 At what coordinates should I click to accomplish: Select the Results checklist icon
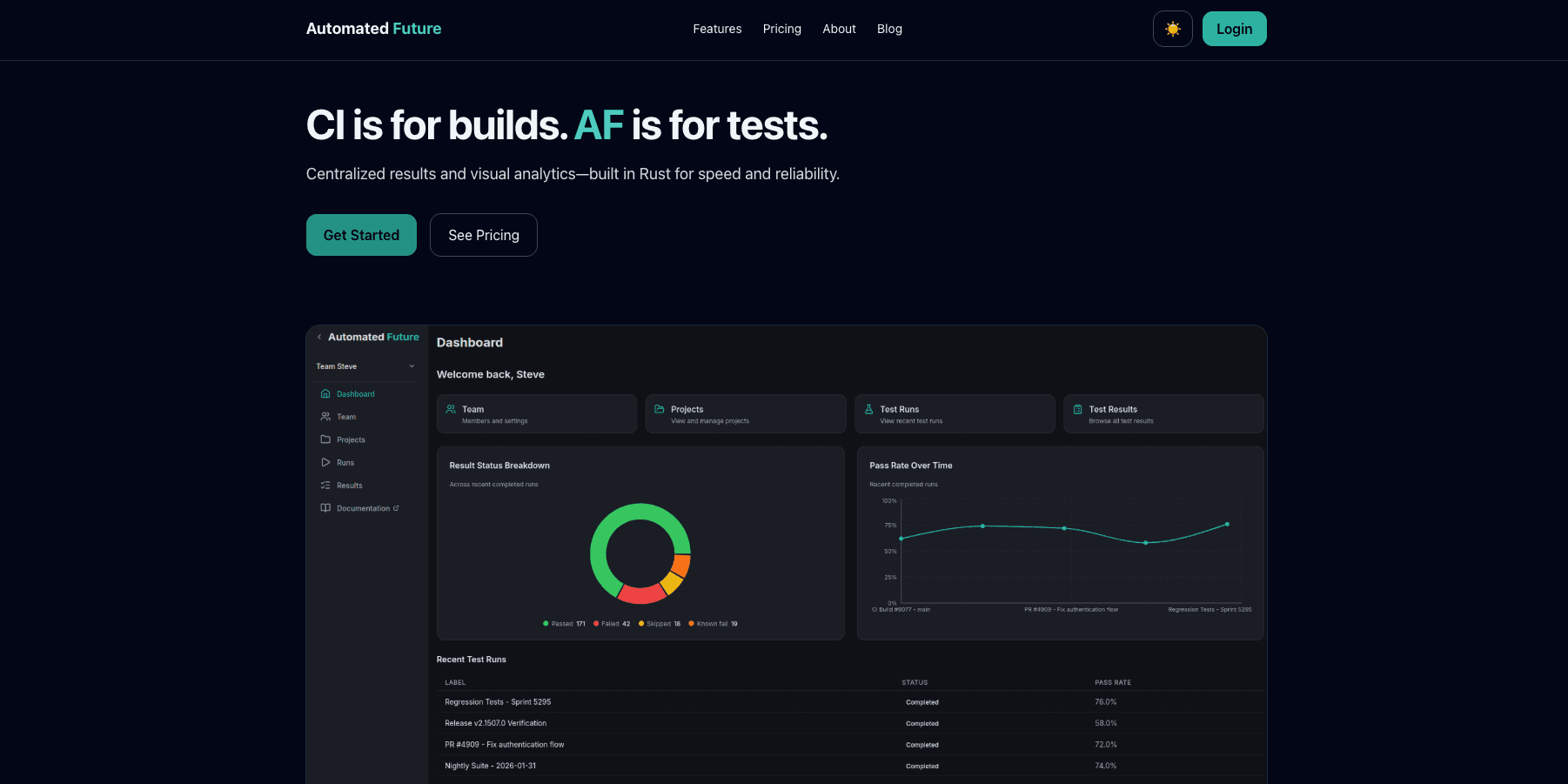[325, 485]
